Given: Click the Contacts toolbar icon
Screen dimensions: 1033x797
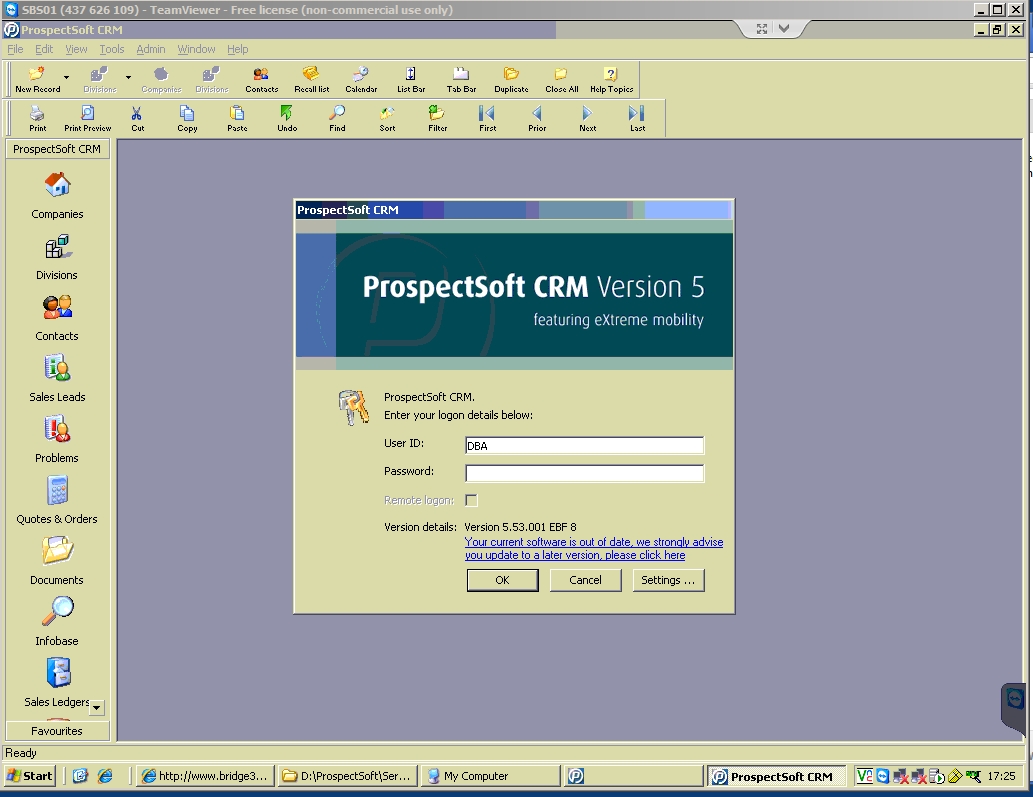Looking at the screenshot, I should (x=262, y=80).
